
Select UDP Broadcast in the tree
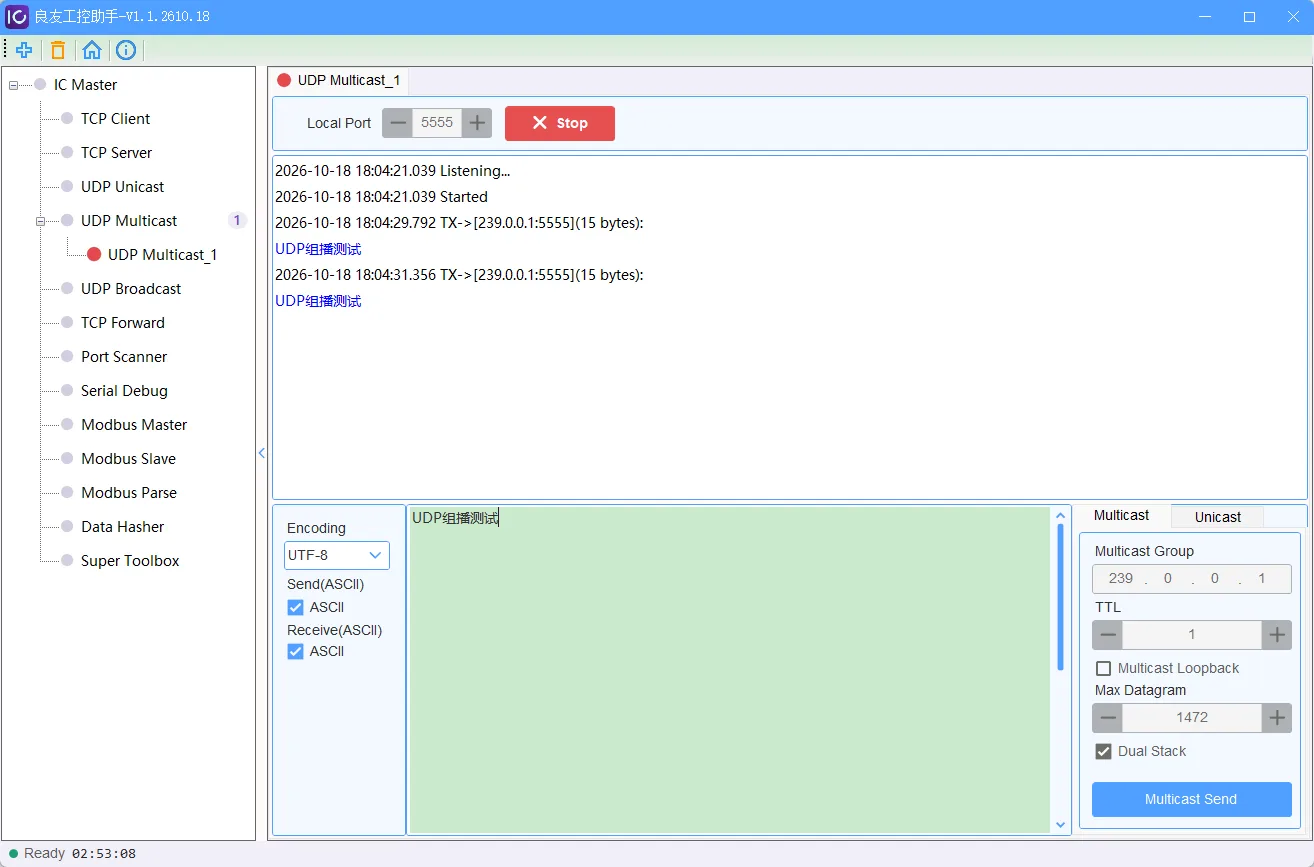point(131,288)
